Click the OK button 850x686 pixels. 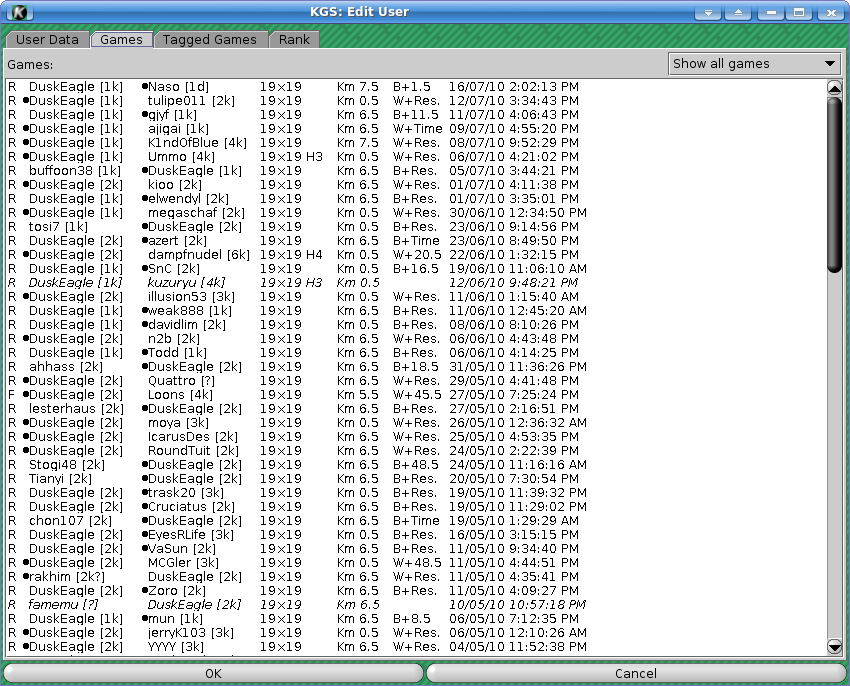213,674
